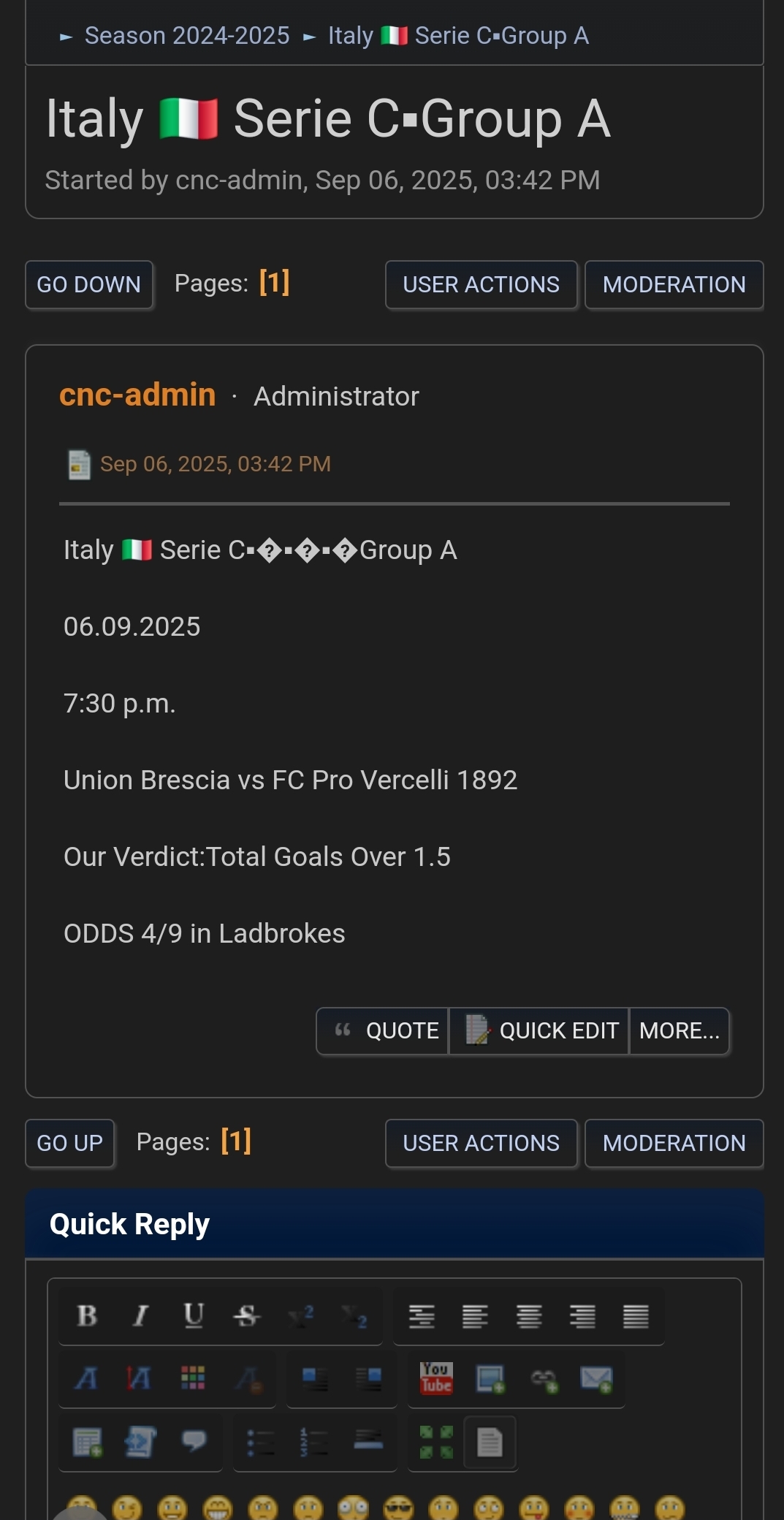Open the MORE... post options menu
Image resolution: width=784 pixels, height=1520 pixels.
(x=680, y=1030)
